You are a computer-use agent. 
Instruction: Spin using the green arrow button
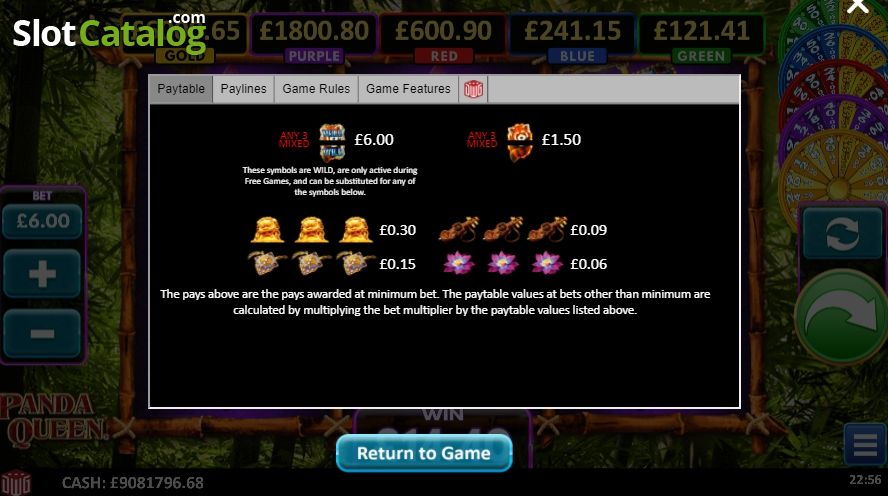tap(841, 317)
